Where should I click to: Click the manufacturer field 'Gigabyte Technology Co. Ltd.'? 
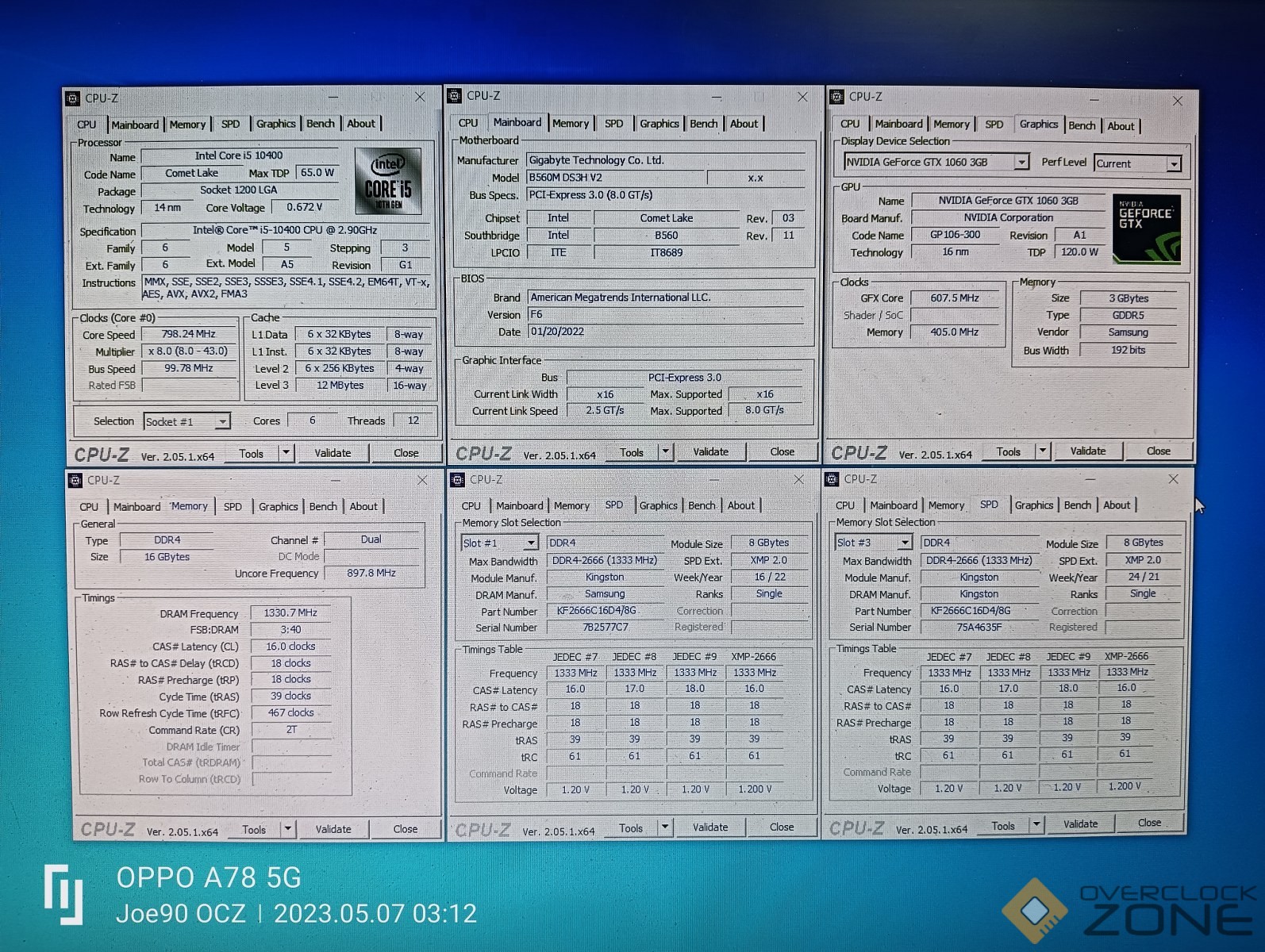pyautogui.click(x=665, y=160)
